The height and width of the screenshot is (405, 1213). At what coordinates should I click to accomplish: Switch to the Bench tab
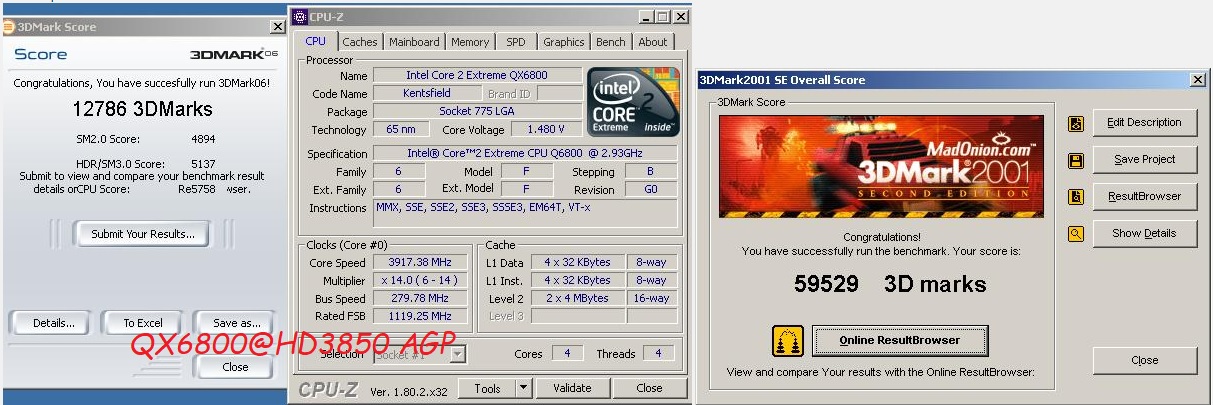tap(611, 42)
